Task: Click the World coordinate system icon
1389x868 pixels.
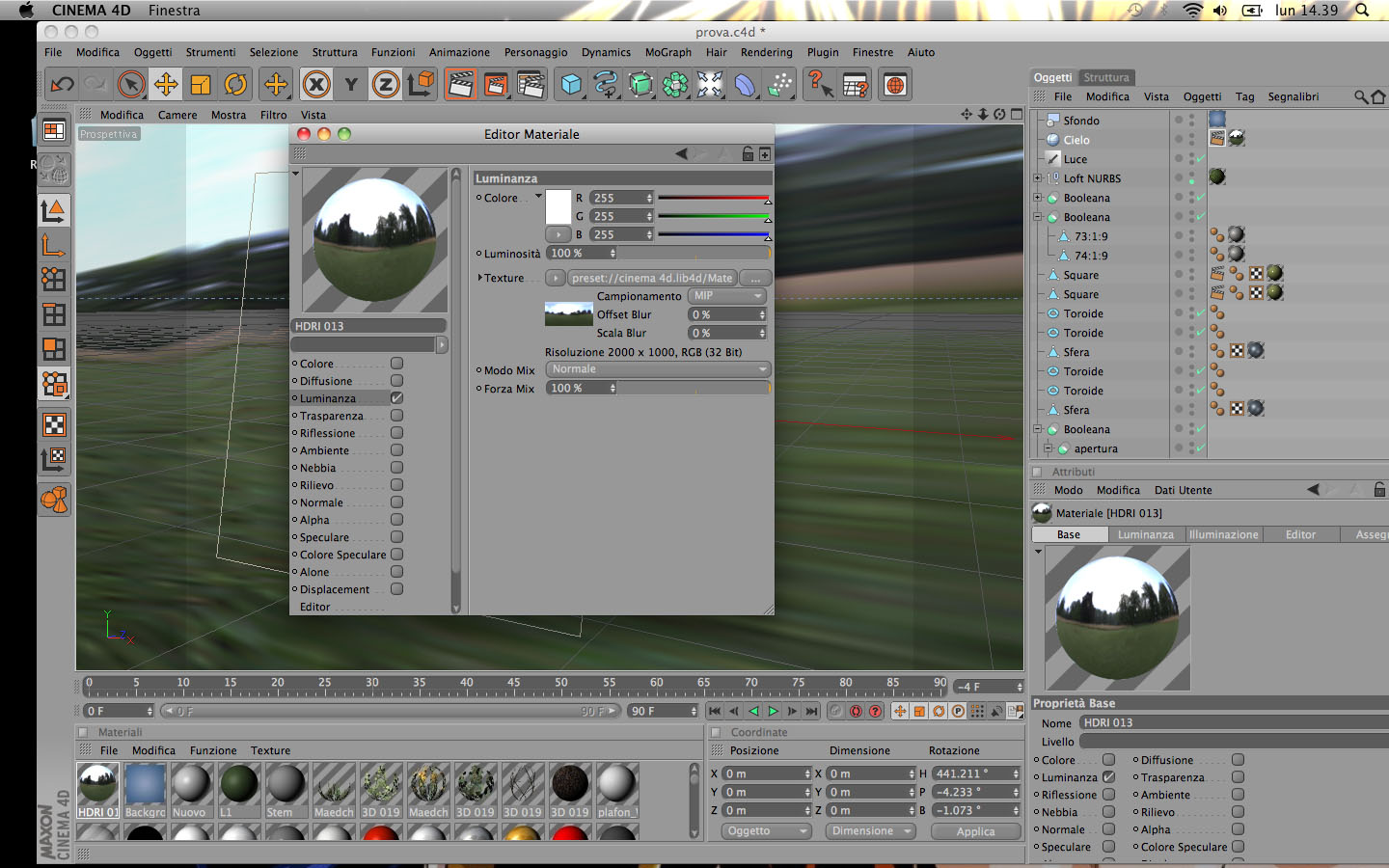Action: click(422, 85)
